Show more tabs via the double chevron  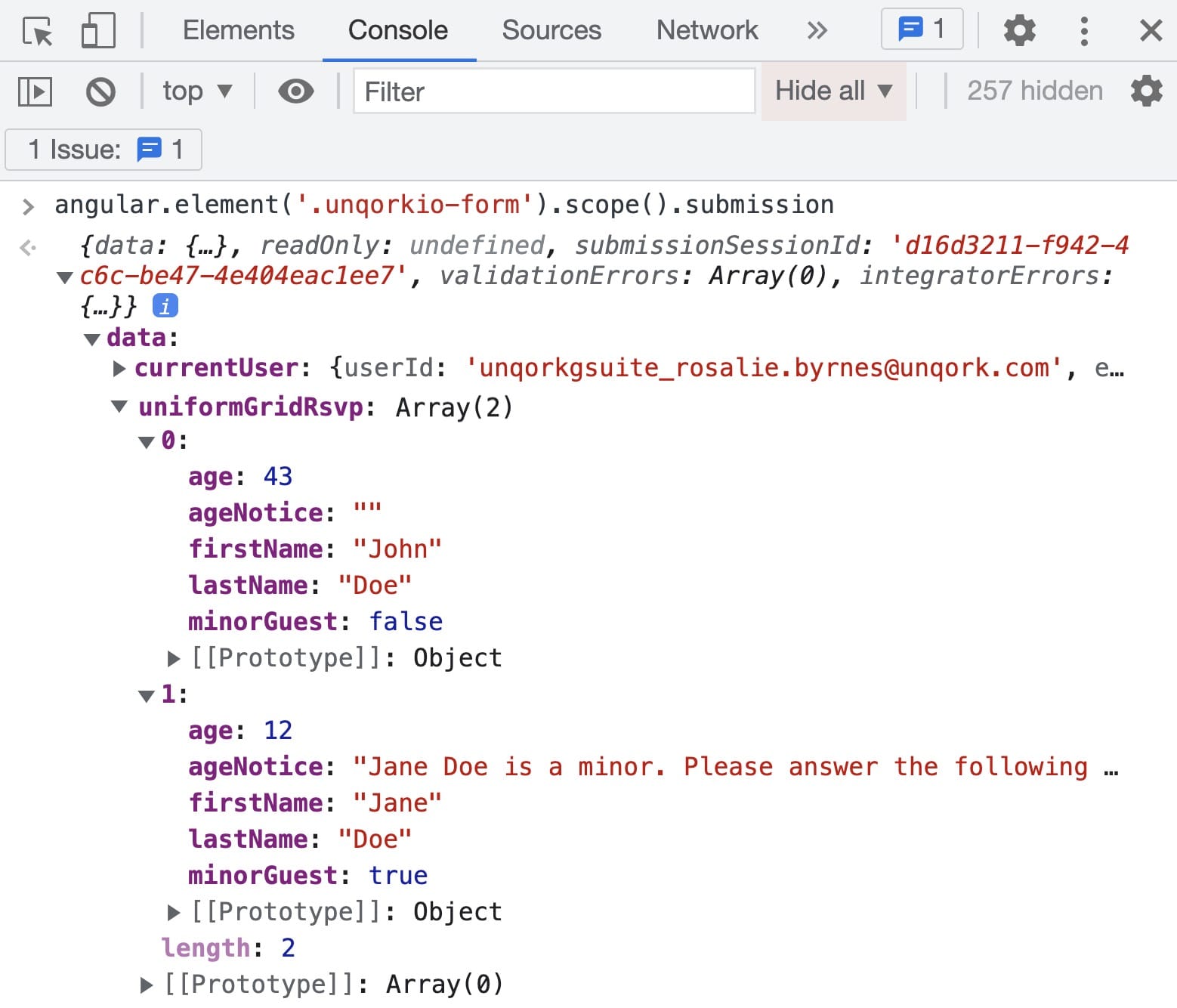[x=817, y=30]
